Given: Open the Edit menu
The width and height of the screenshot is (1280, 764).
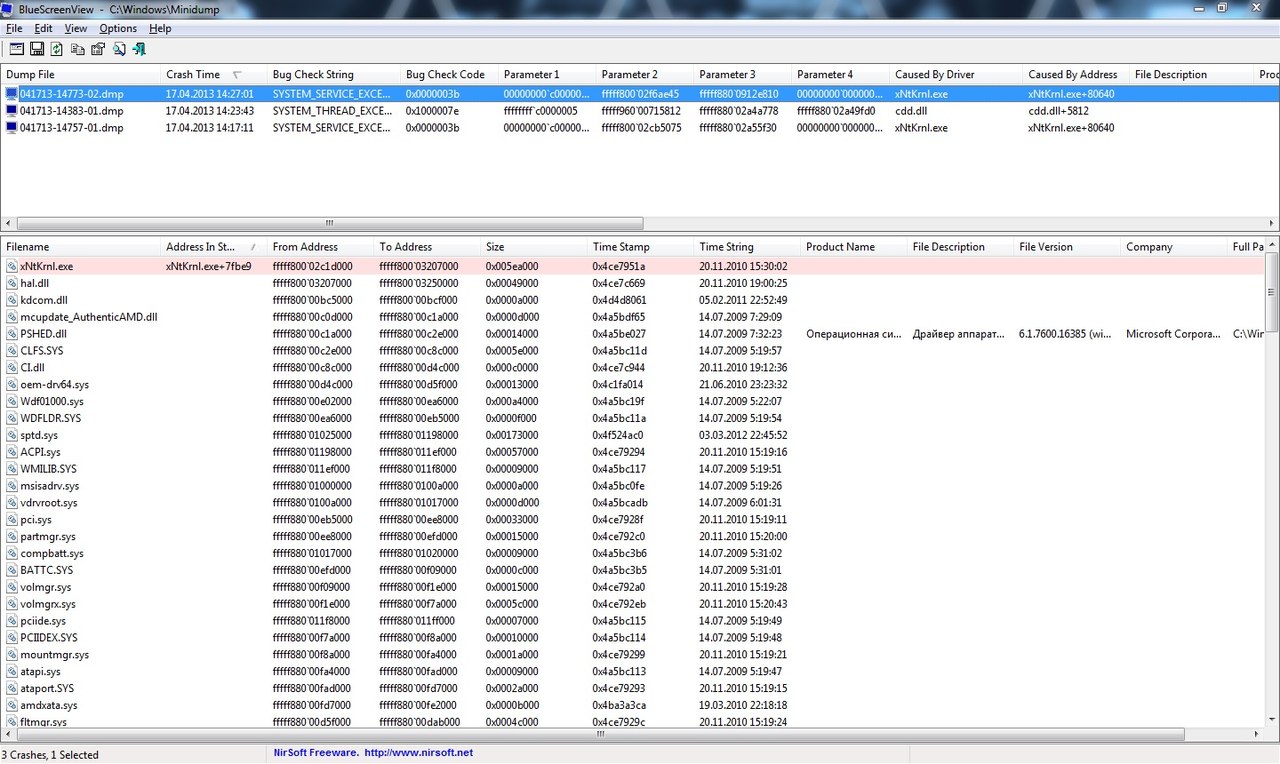Looking at the screenshot, I should [43, 28].
